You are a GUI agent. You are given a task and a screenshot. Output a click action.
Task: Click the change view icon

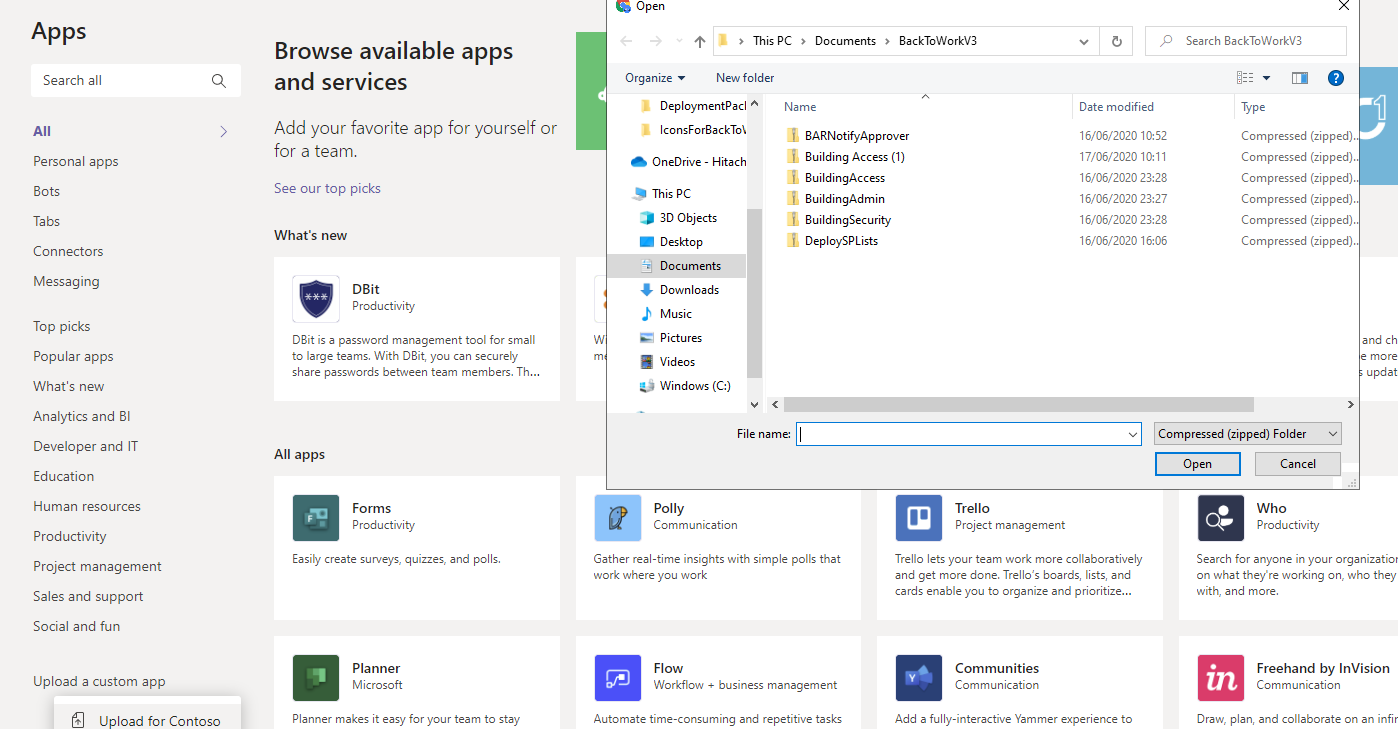(1245, 78)
